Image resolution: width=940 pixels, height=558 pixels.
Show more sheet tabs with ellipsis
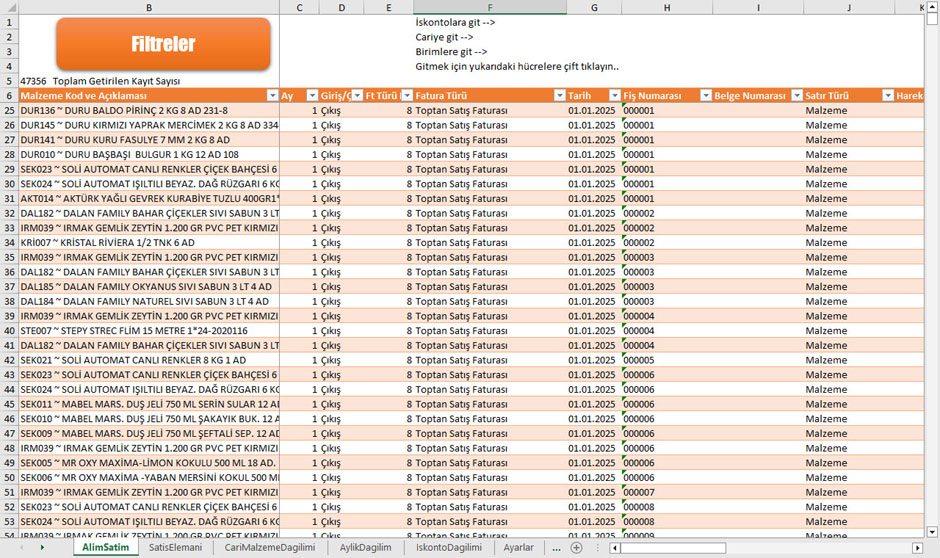pos(556,548)
